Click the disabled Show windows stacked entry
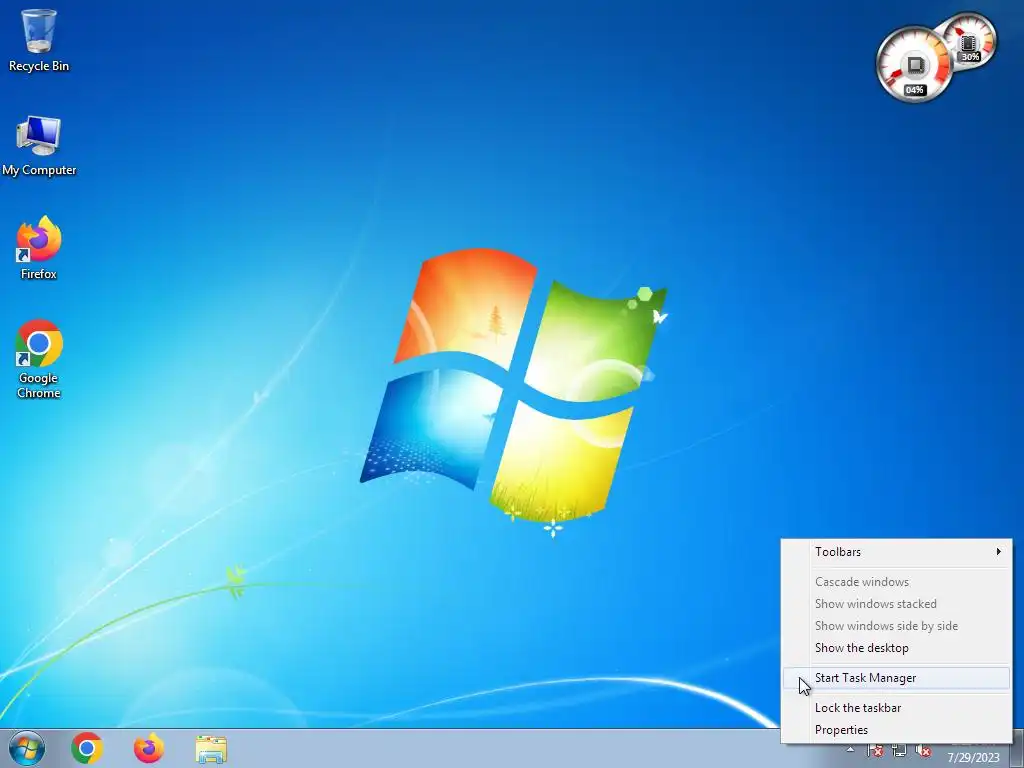1024x768 pixels. [x=897, y=604]
